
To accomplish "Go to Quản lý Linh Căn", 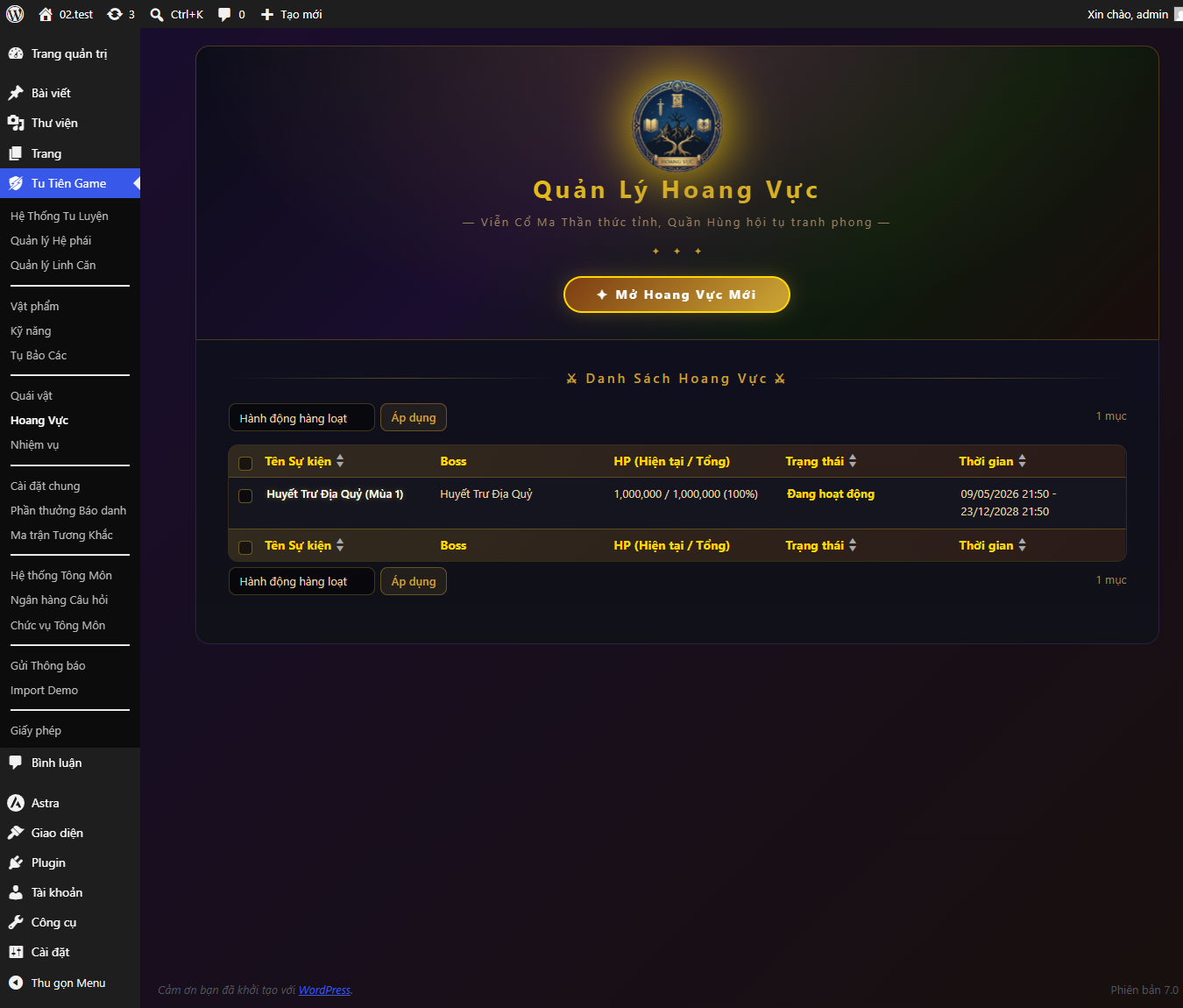I will 53,265.
